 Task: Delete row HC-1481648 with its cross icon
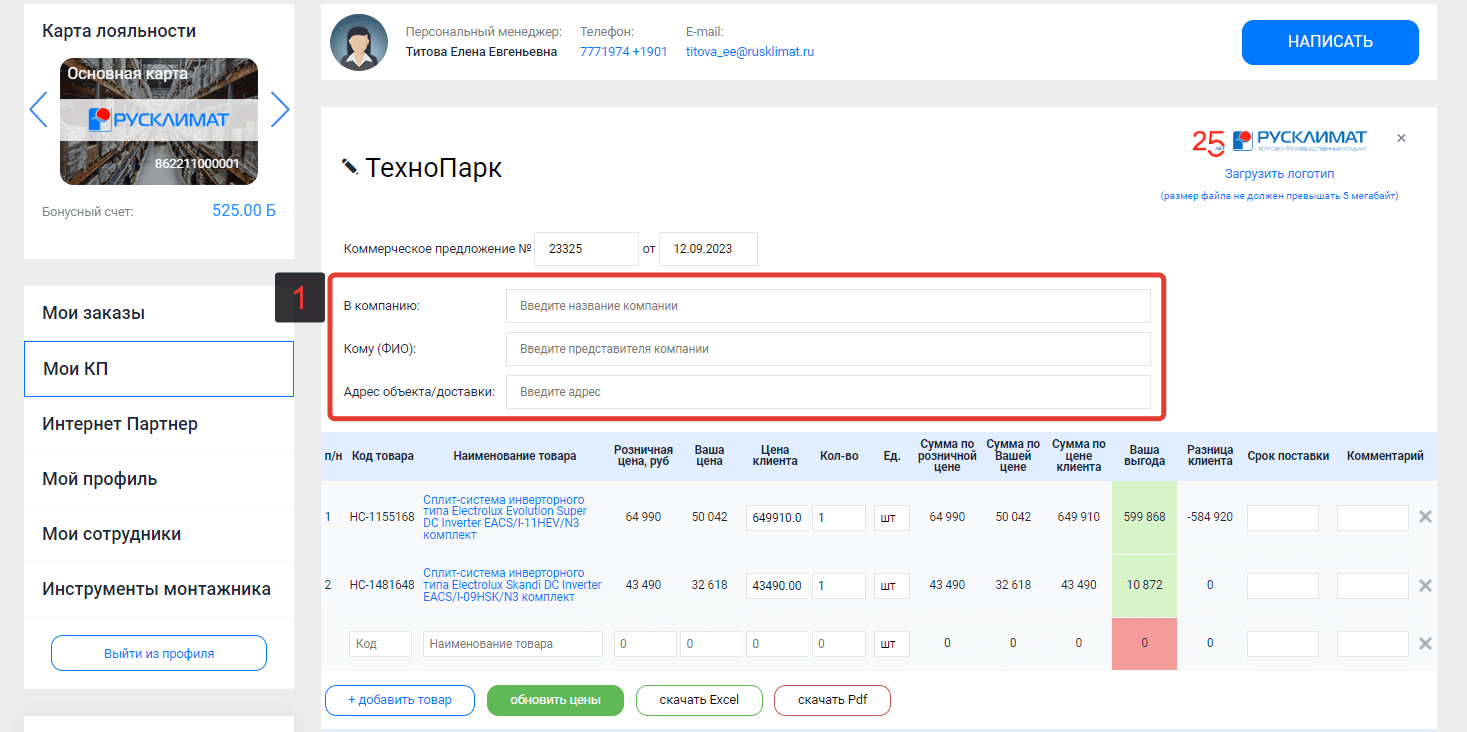pos(1426,585)
